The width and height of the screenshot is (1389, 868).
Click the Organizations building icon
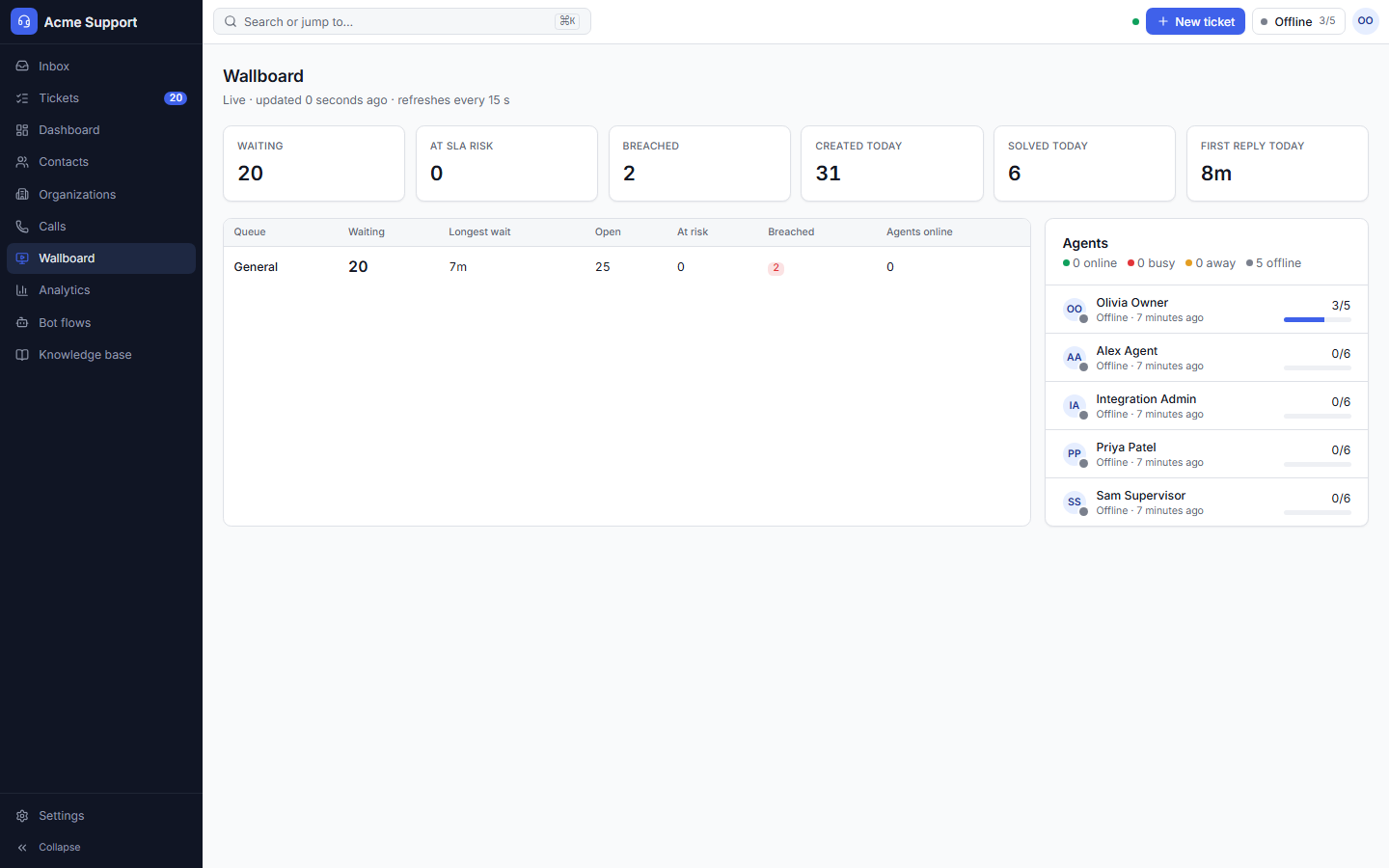(22, 195)
